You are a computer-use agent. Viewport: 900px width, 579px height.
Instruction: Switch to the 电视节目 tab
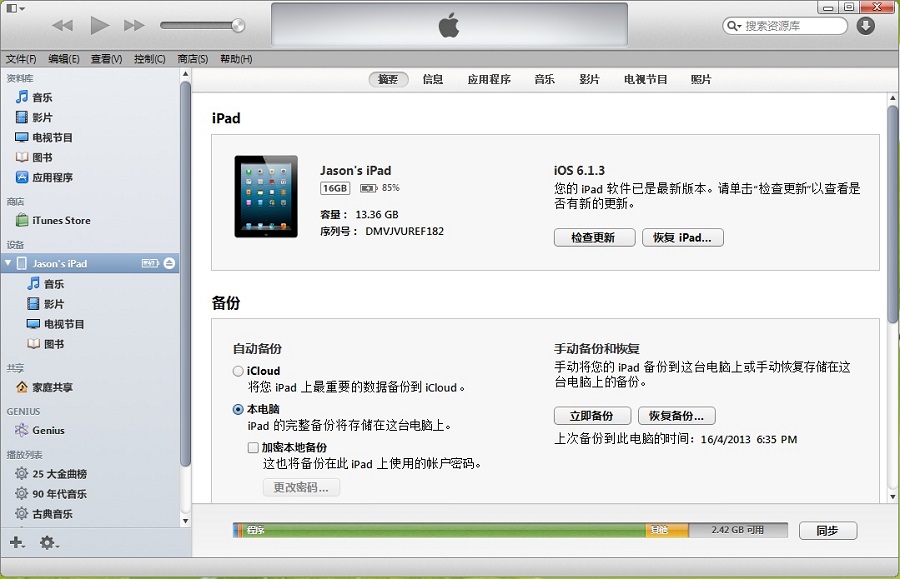(646, 79)
